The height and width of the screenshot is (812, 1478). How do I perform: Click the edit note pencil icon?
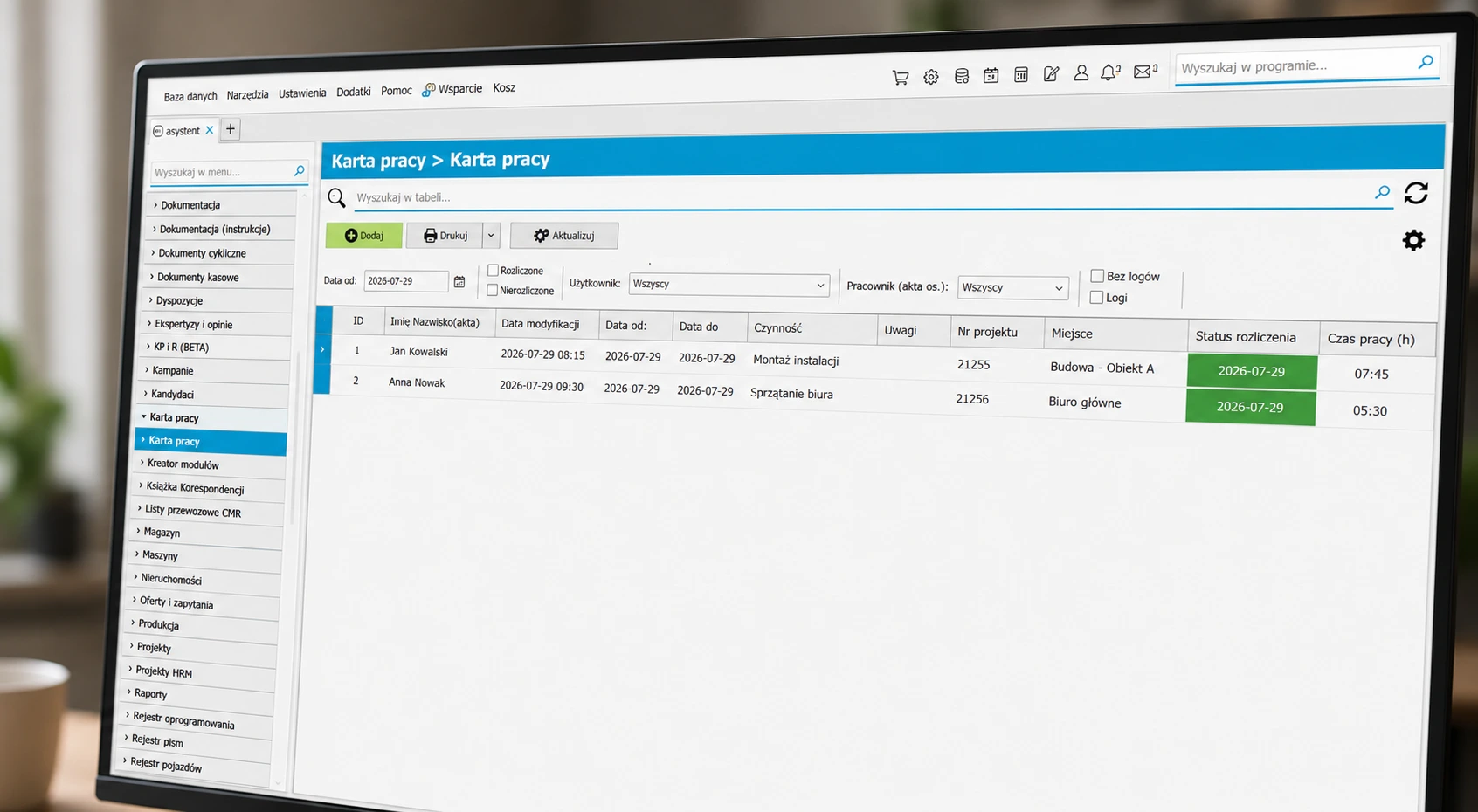coord(1052,74)
